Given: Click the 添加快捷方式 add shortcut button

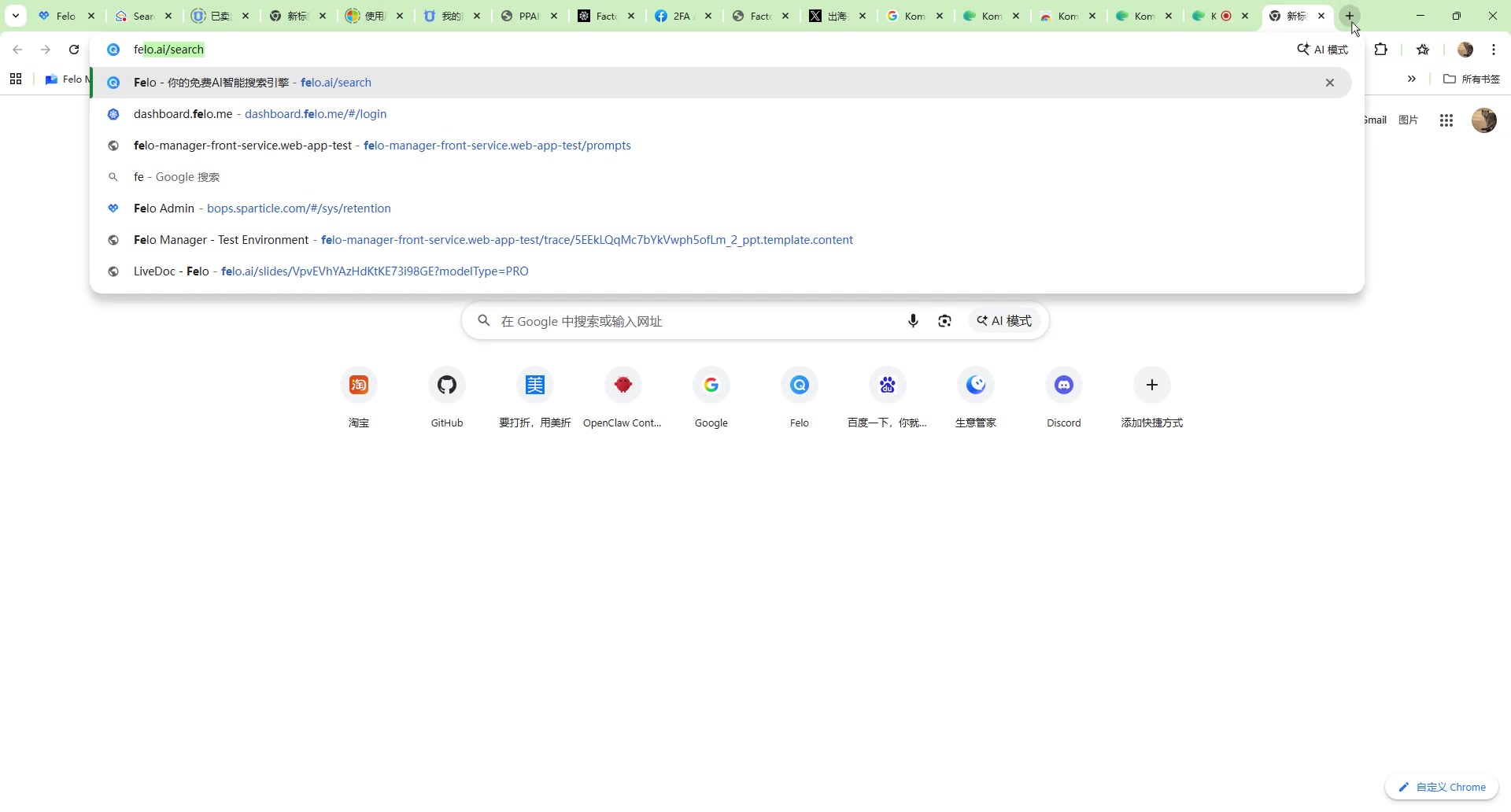Looking at the screenshot, I should click(x=1151, y=386).
